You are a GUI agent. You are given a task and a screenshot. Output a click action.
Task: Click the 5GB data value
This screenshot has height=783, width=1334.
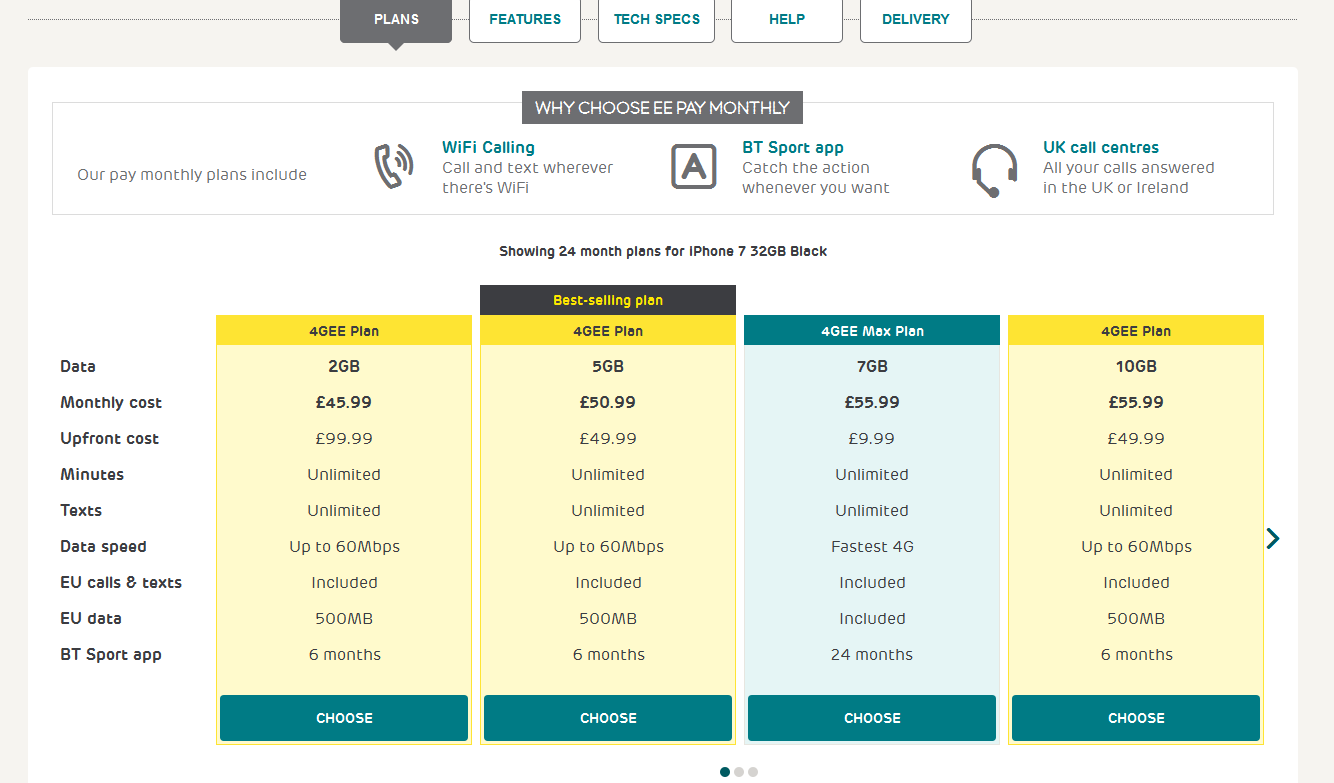click(x=608, y=367)
